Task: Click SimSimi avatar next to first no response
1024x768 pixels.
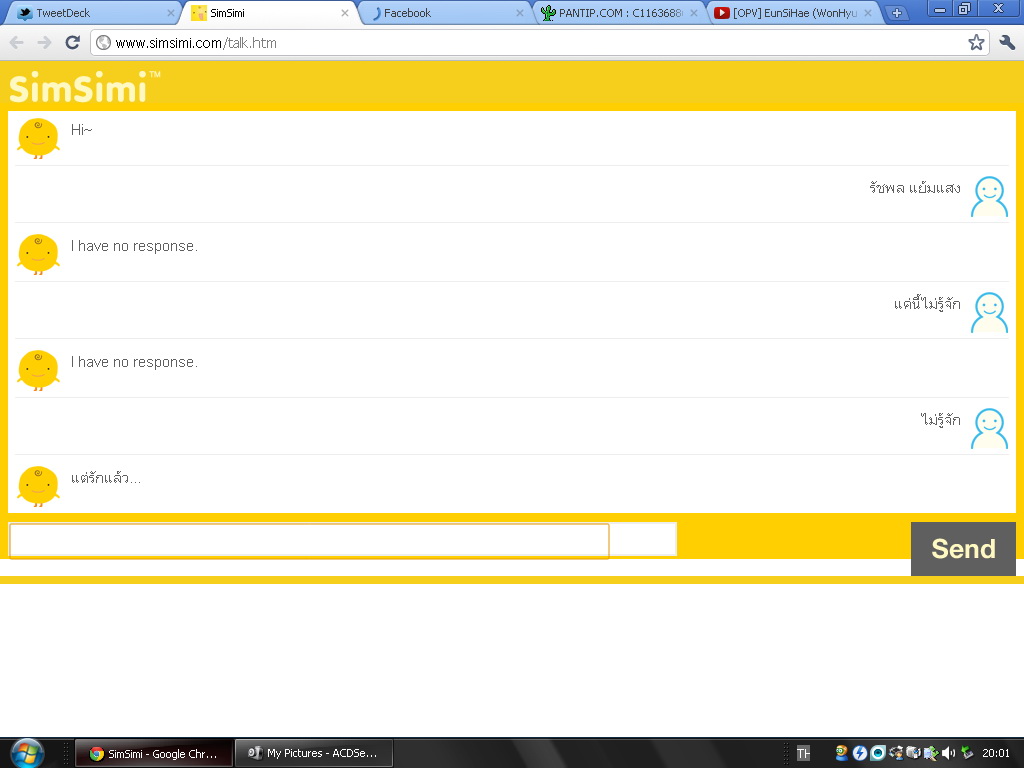Action: pos(39,254)
